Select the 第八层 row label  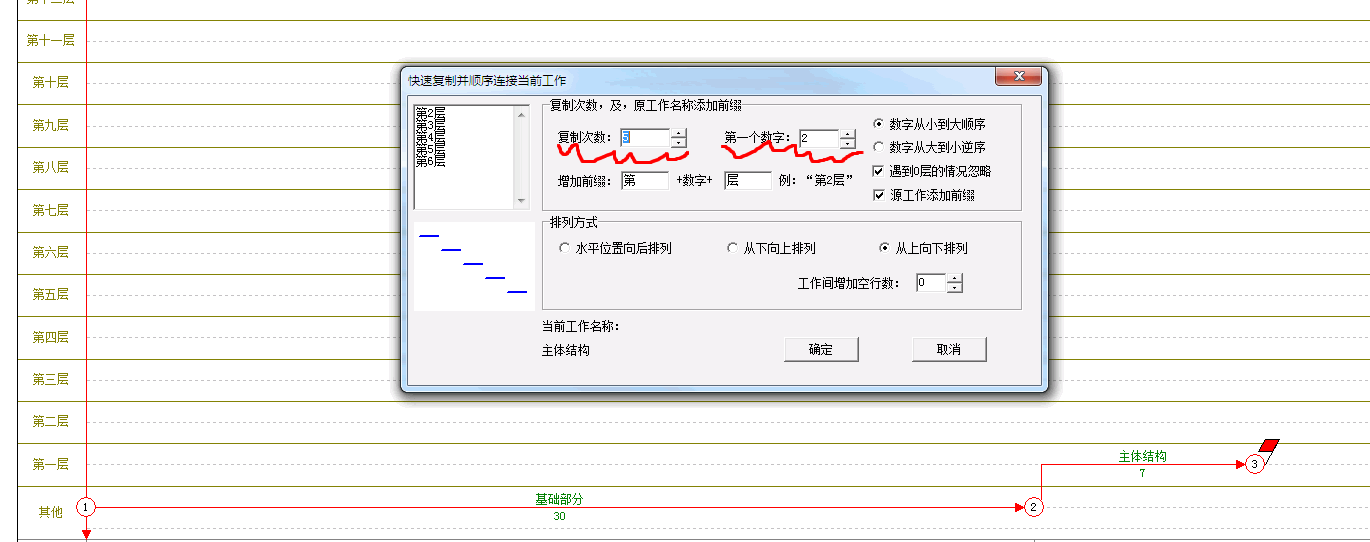pyautogui.click(x=50, y=167)
